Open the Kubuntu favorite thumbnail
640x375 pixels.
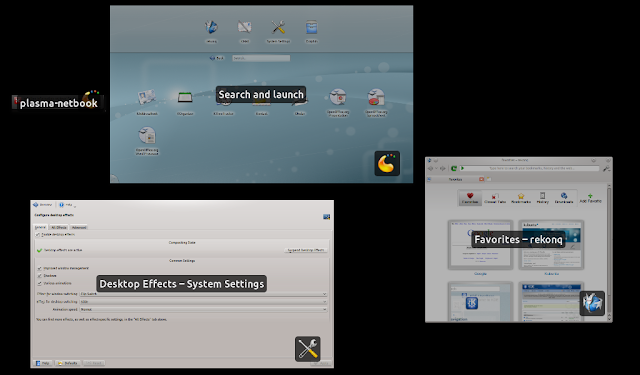point(551,244)
